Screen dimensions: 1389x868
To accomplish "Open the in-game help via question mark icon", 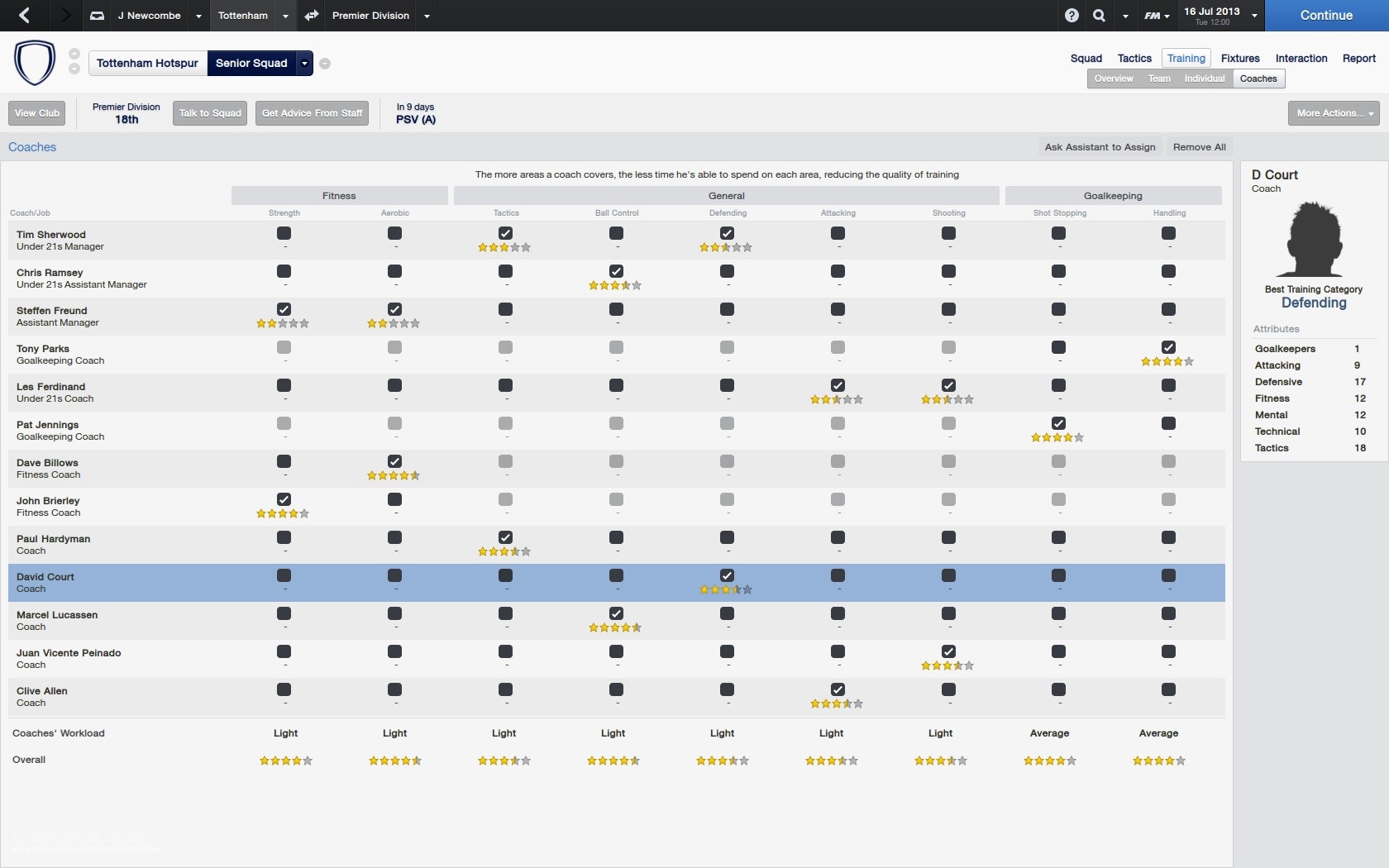I will (1071, 15).
